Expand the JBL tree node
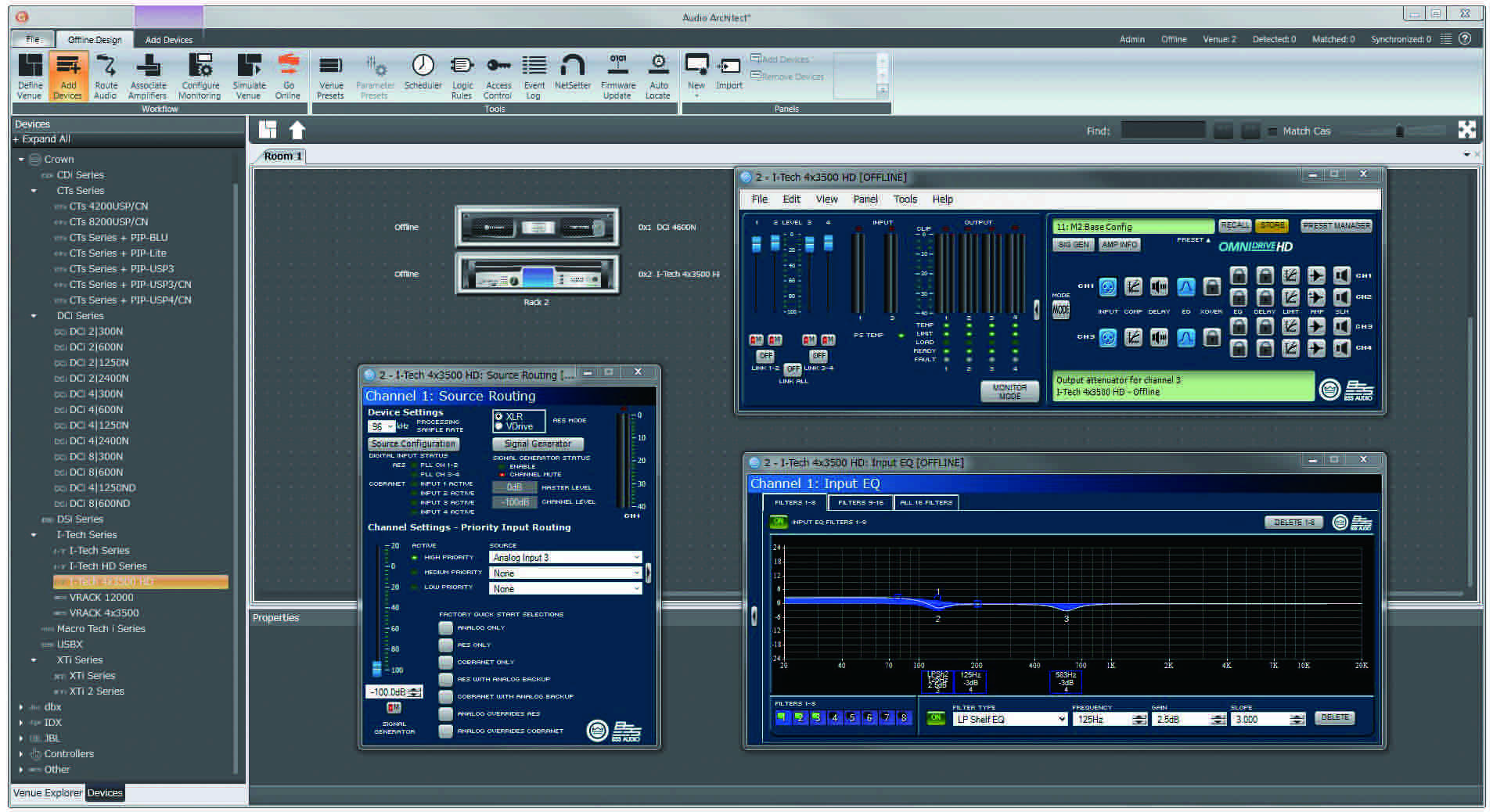This screenshot has width=1493, height=812. [x=21, y=738]
